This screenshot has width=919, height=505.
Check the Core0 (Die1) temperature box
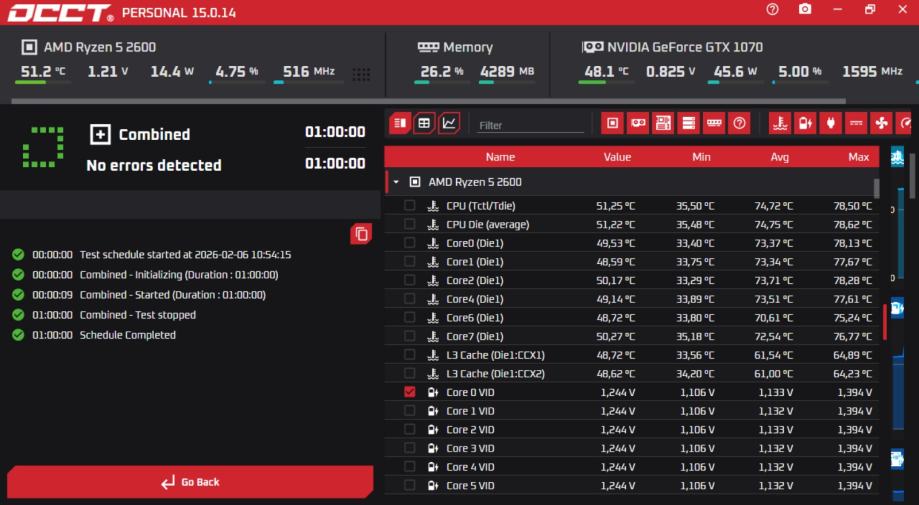pyautogui.click(x=410, y=243)
